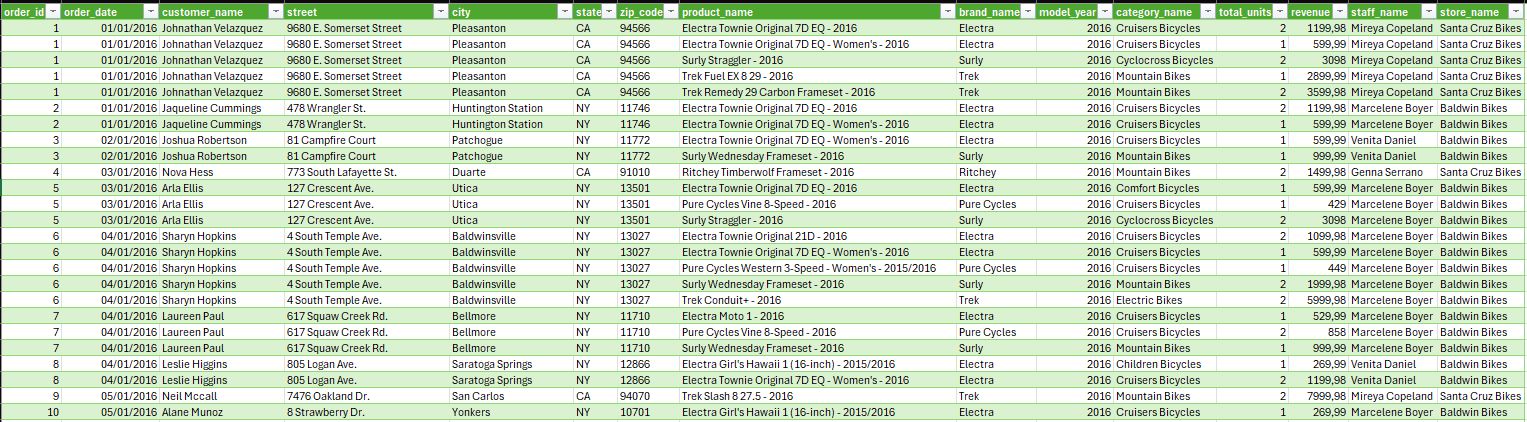Viewport: 1527px width, 422px height.
Task: Click the model_year cell in Alane Munoz row
Action: [1074, 412]
